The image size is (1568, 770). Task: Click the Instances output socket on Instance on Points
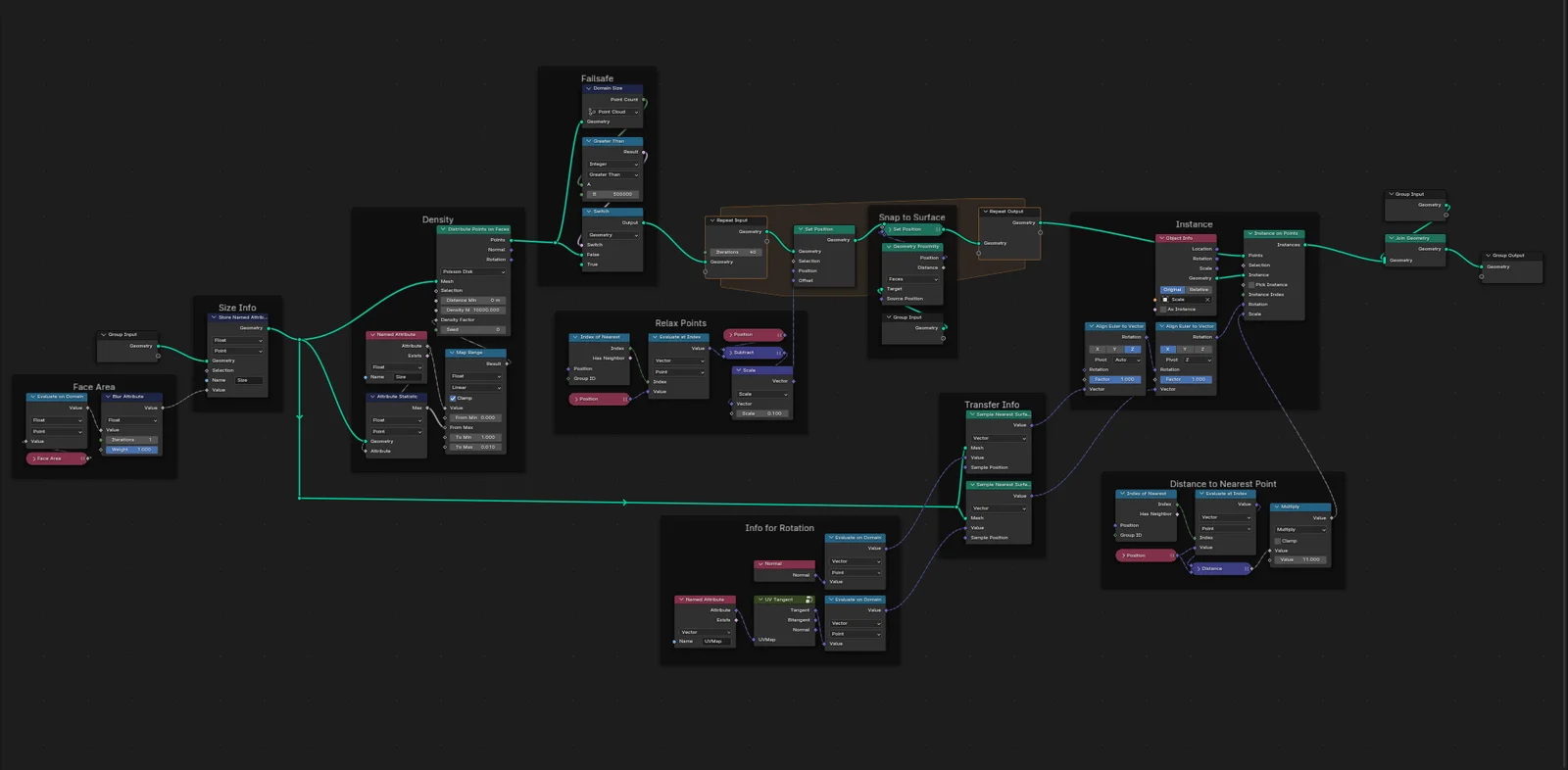[1304, 245]
